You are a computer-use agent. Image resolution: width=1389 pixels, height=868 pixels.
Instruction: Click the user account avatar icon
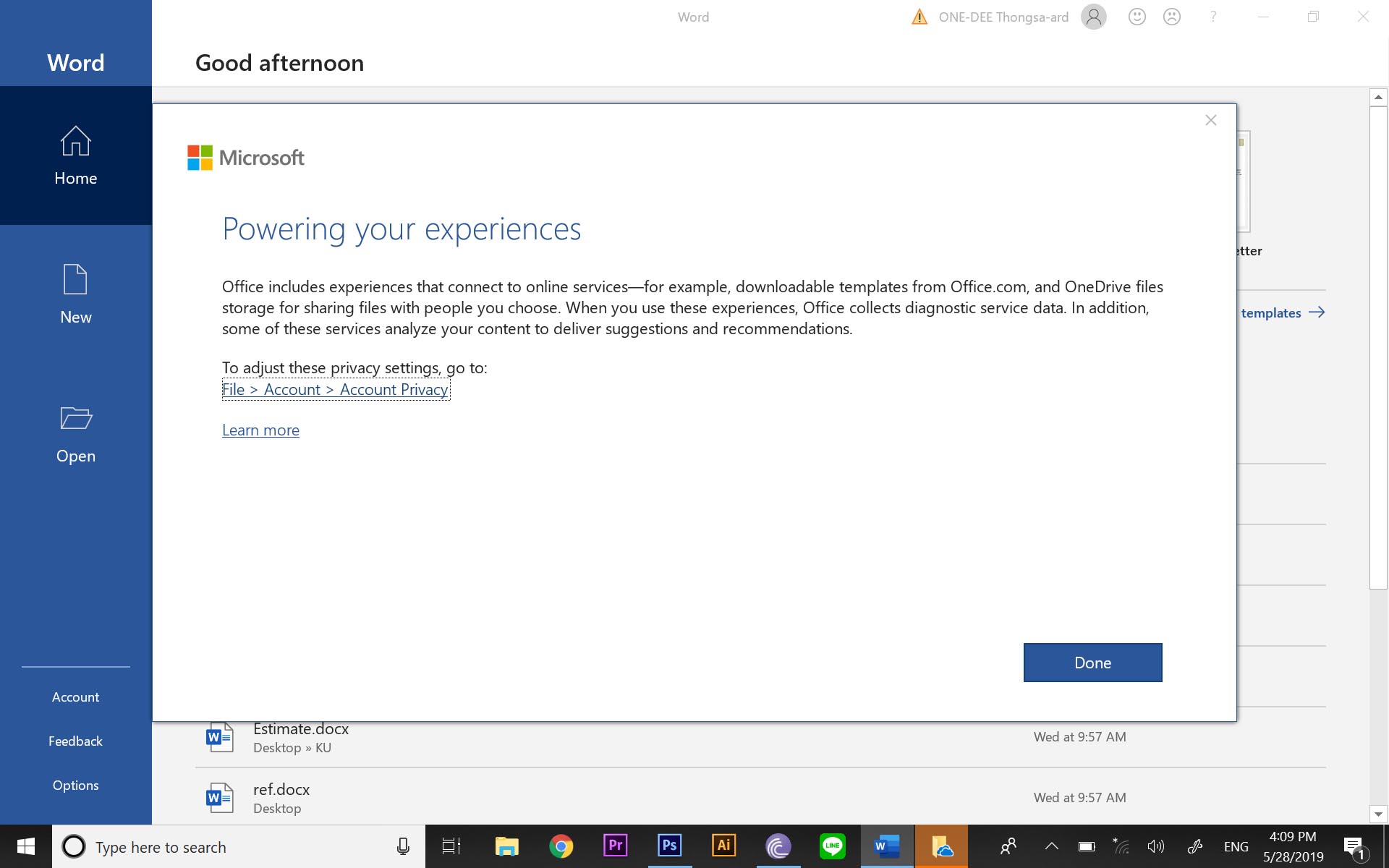[x=1093, y=17]
